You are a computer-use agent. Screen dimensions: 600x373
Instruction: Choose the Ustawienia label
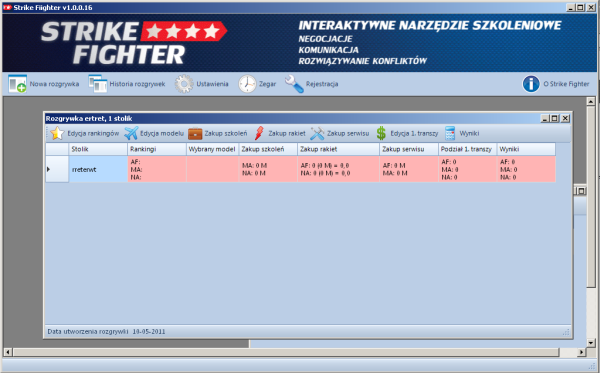pyautogui.click(x=212, y=84)
